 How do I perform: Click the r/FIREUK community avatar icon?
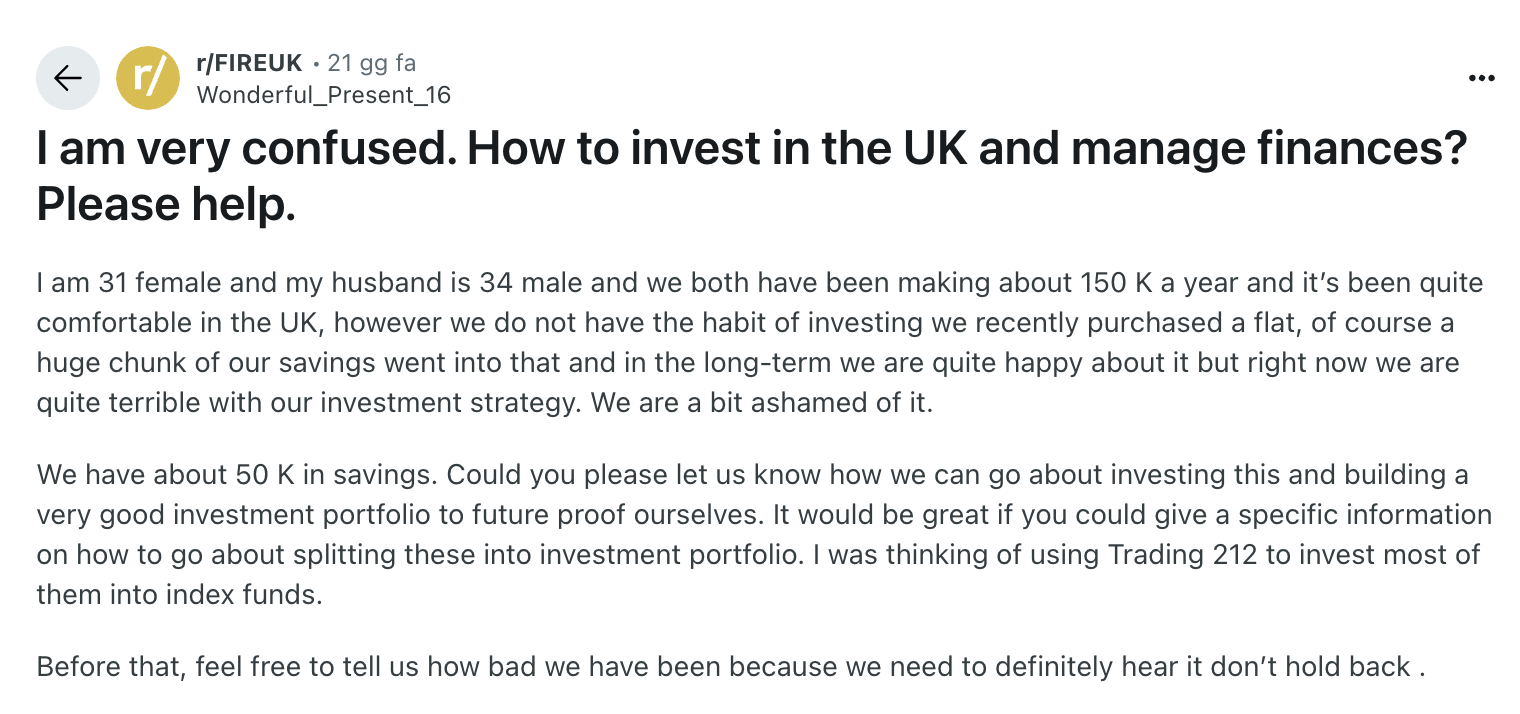coord(148,78)
